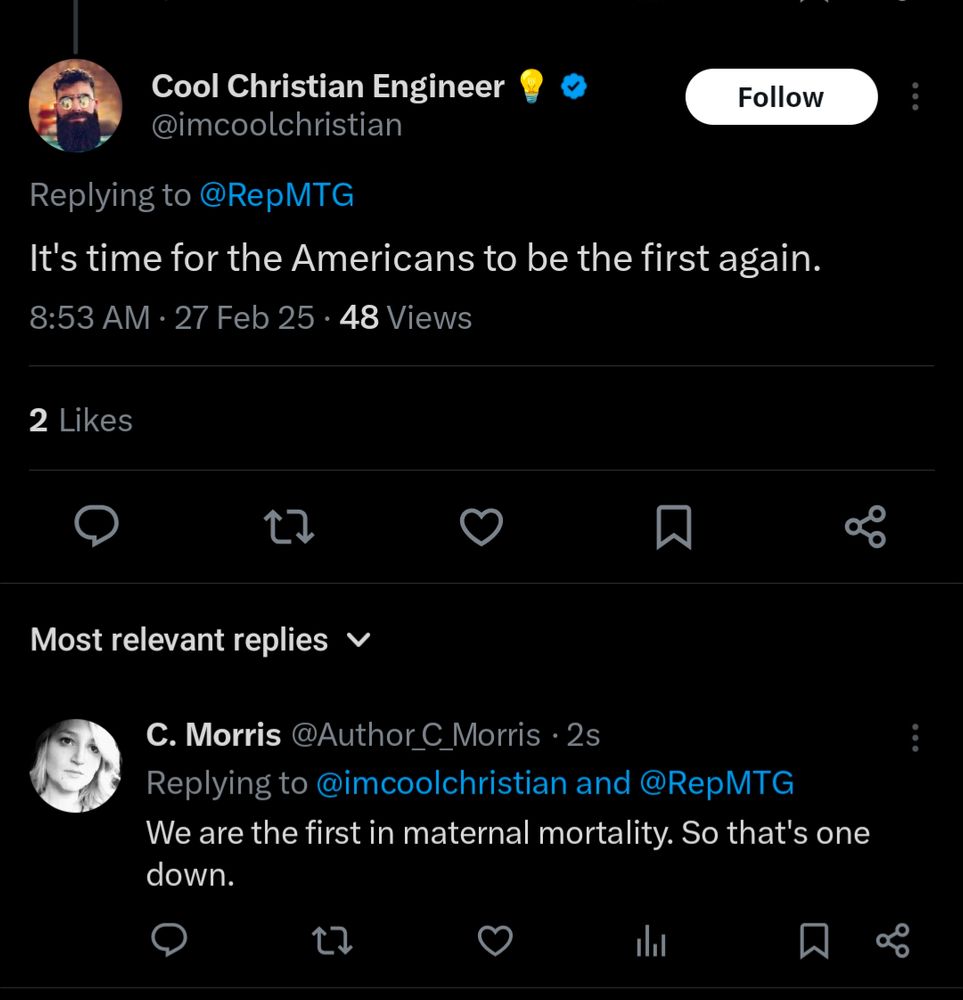Viewport: 963px width, 1000px height.
Task: Open C. Morris's profile picture
Action: click(x=76, y=765)
